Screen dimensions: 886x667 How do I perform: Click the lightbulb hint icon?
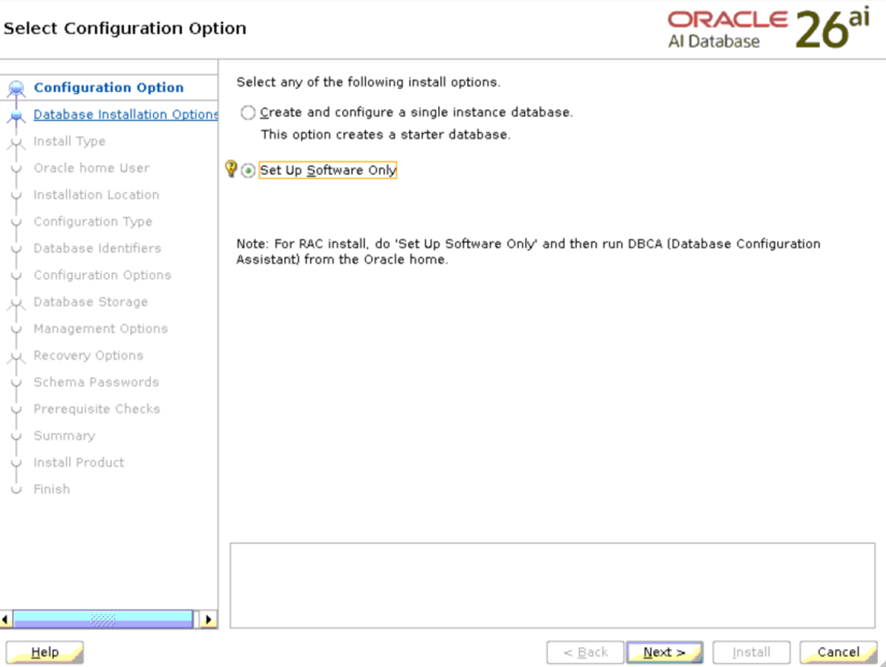click(231, 169)
